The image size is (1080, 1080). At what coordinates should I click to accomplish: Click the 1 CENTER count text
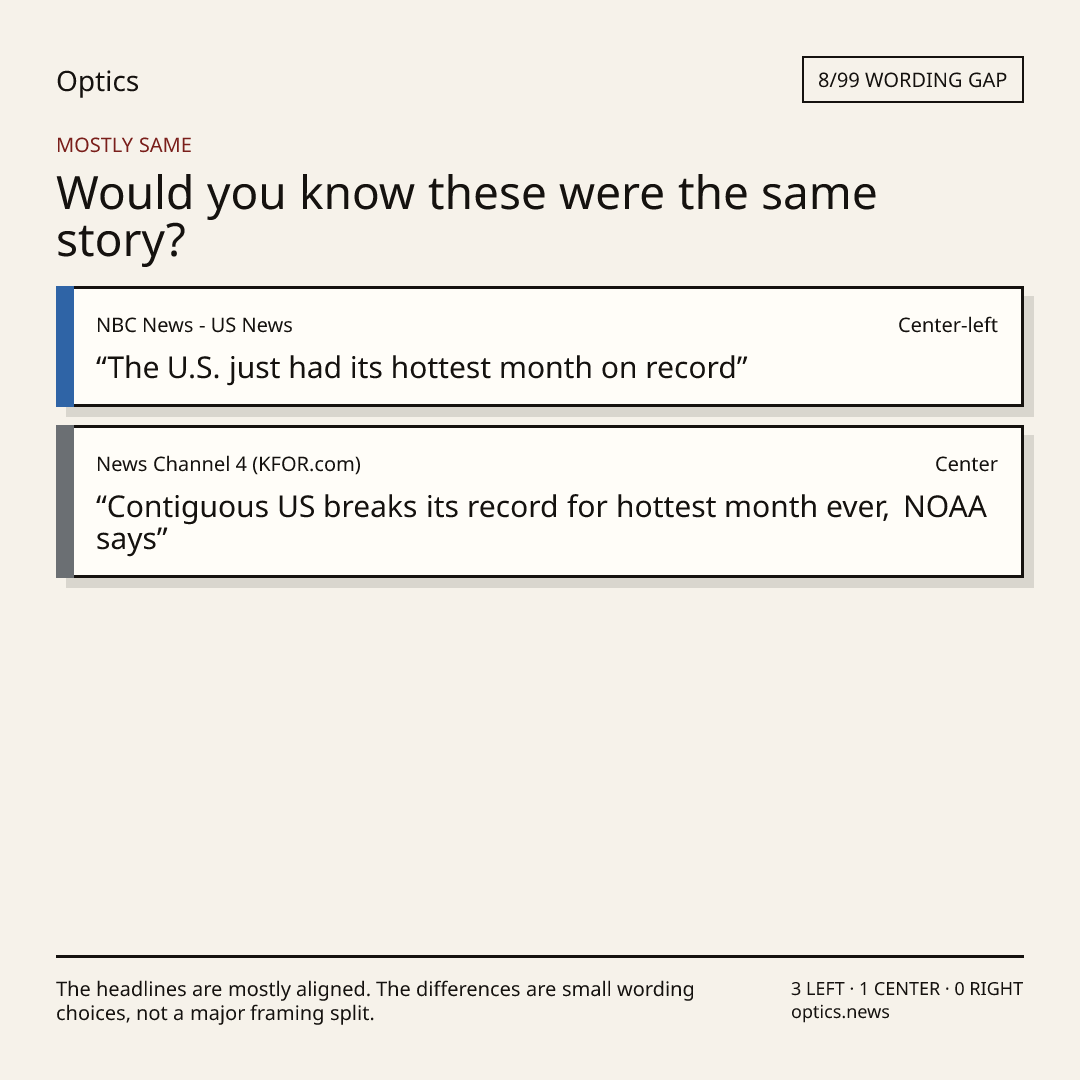click(x=899, y=989)
